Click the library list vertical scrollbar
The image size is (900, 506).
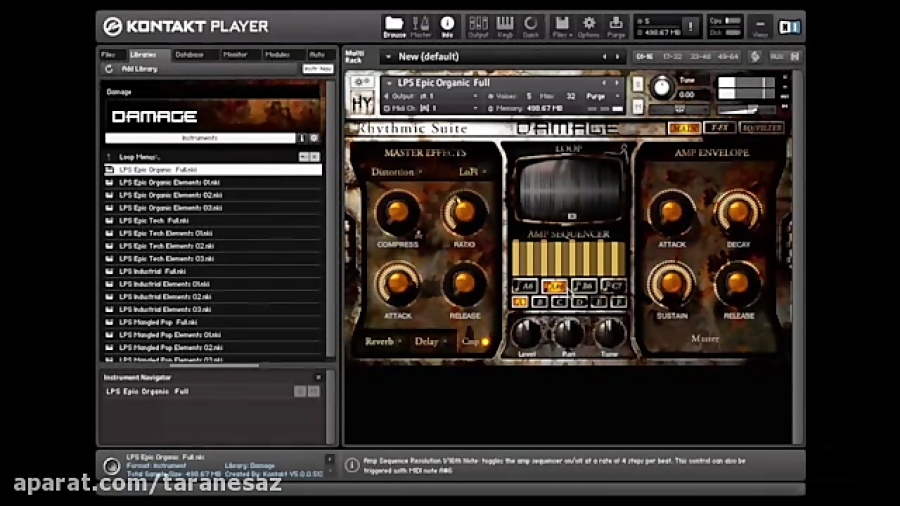point(330,220)
